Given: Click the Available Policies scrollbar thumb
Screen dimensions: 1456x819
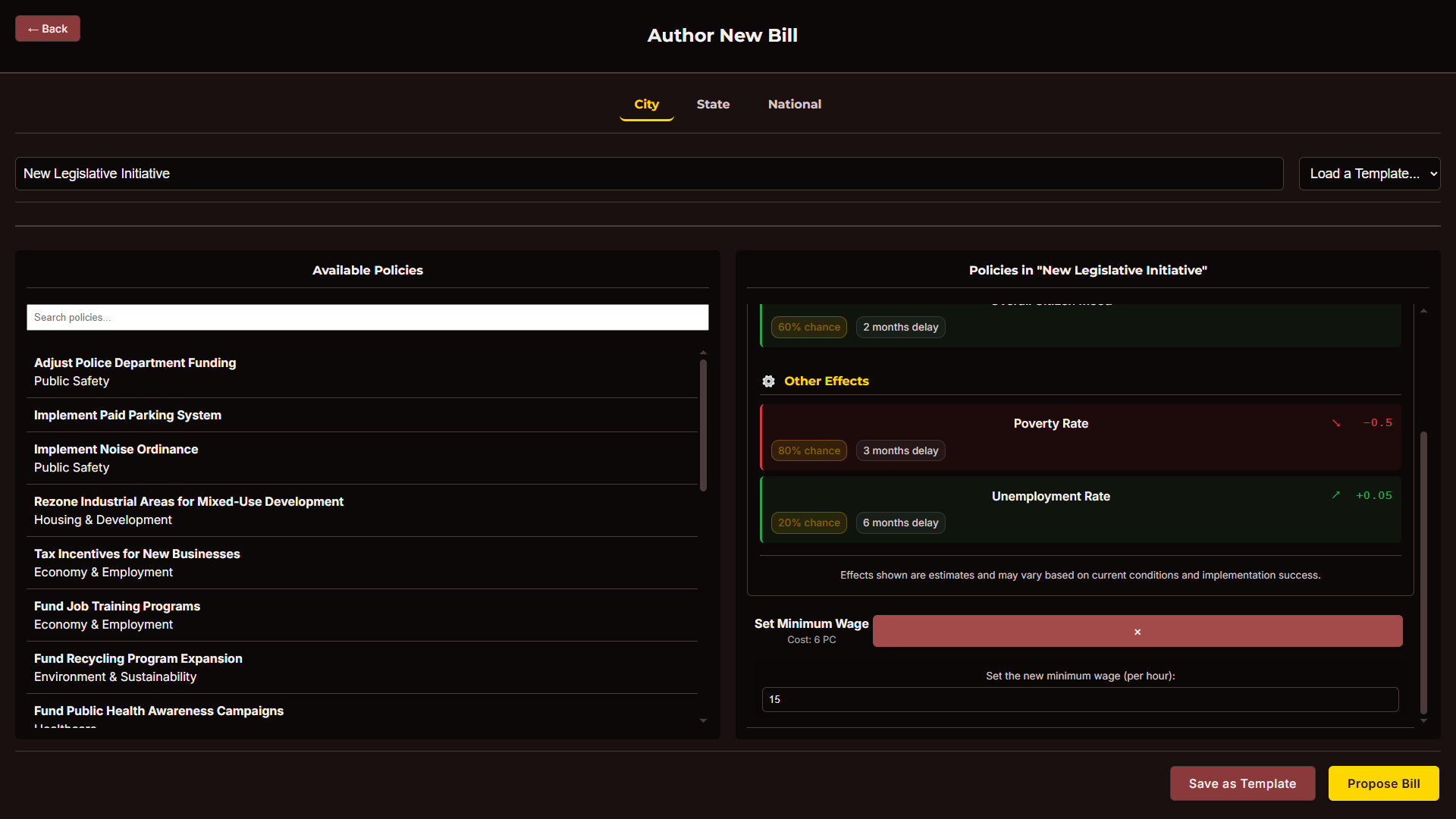Looking at the screenshot, I should 703,425.
